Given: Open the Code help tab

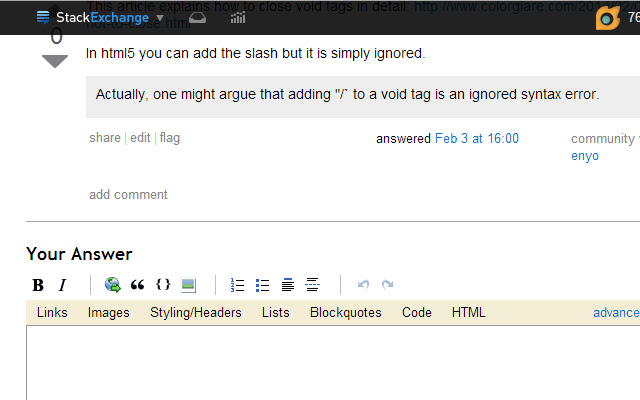Looking at the screenshot, I should pos(417,312).
